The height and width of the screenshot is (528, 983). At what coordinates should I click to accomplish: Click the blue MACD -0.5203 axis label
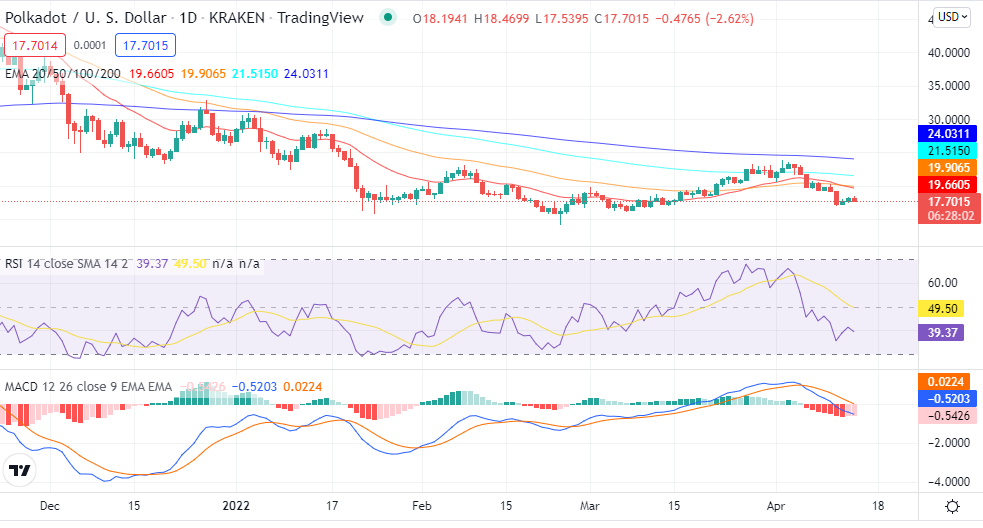(x=947, y=398)
